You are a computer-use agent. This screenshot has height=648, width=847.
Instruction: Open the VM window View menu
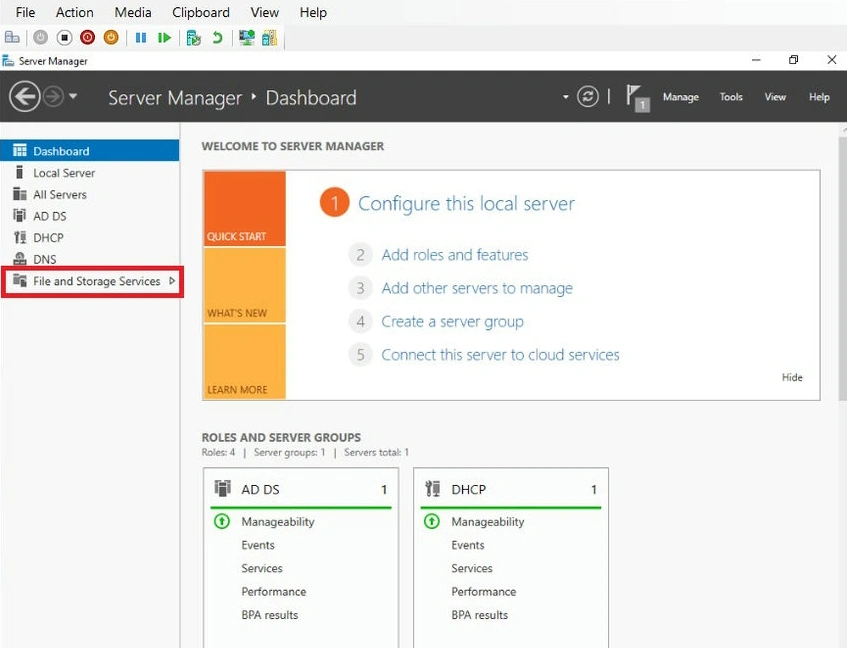(265, 12)
